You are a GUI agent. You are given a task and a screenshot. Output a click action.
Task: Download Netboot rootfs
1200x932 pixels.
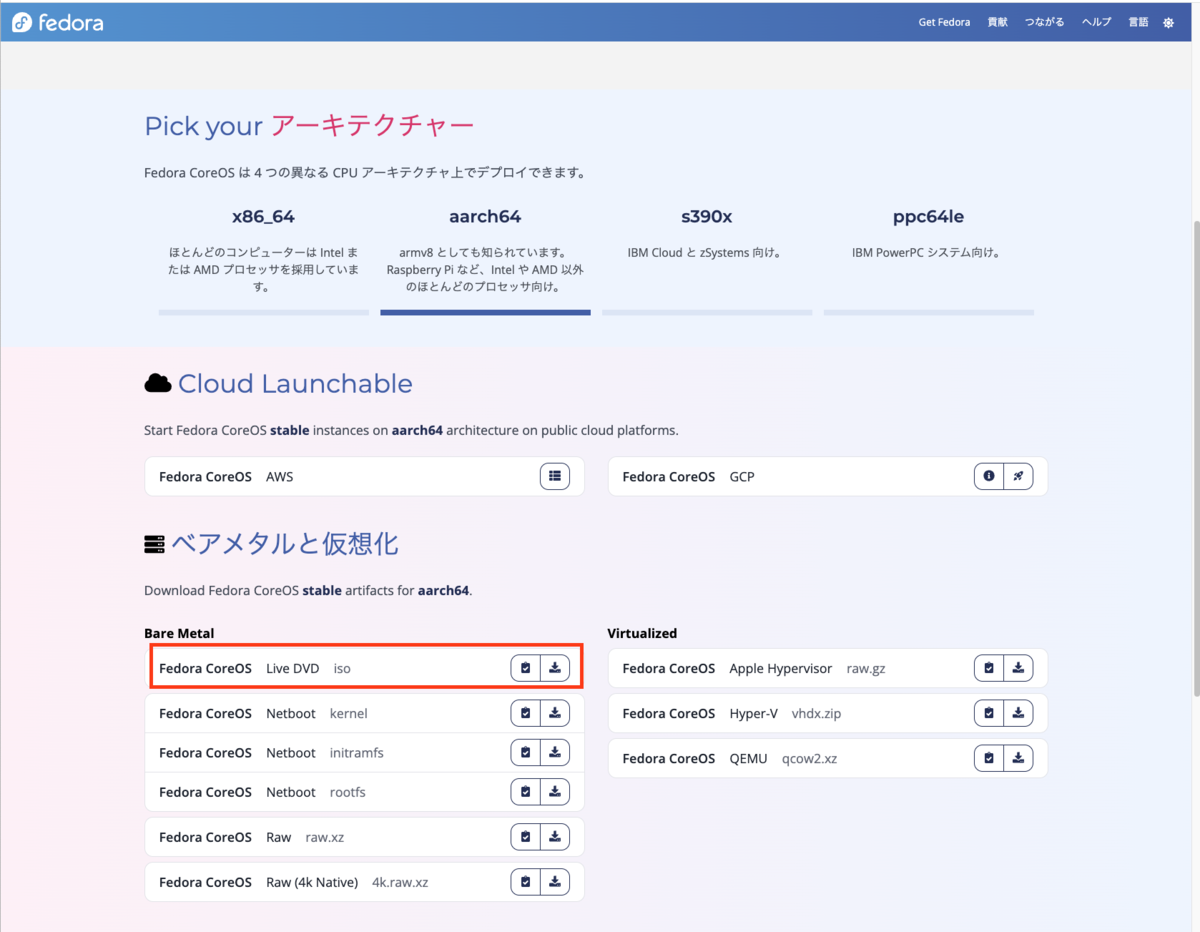coord(555,792)
